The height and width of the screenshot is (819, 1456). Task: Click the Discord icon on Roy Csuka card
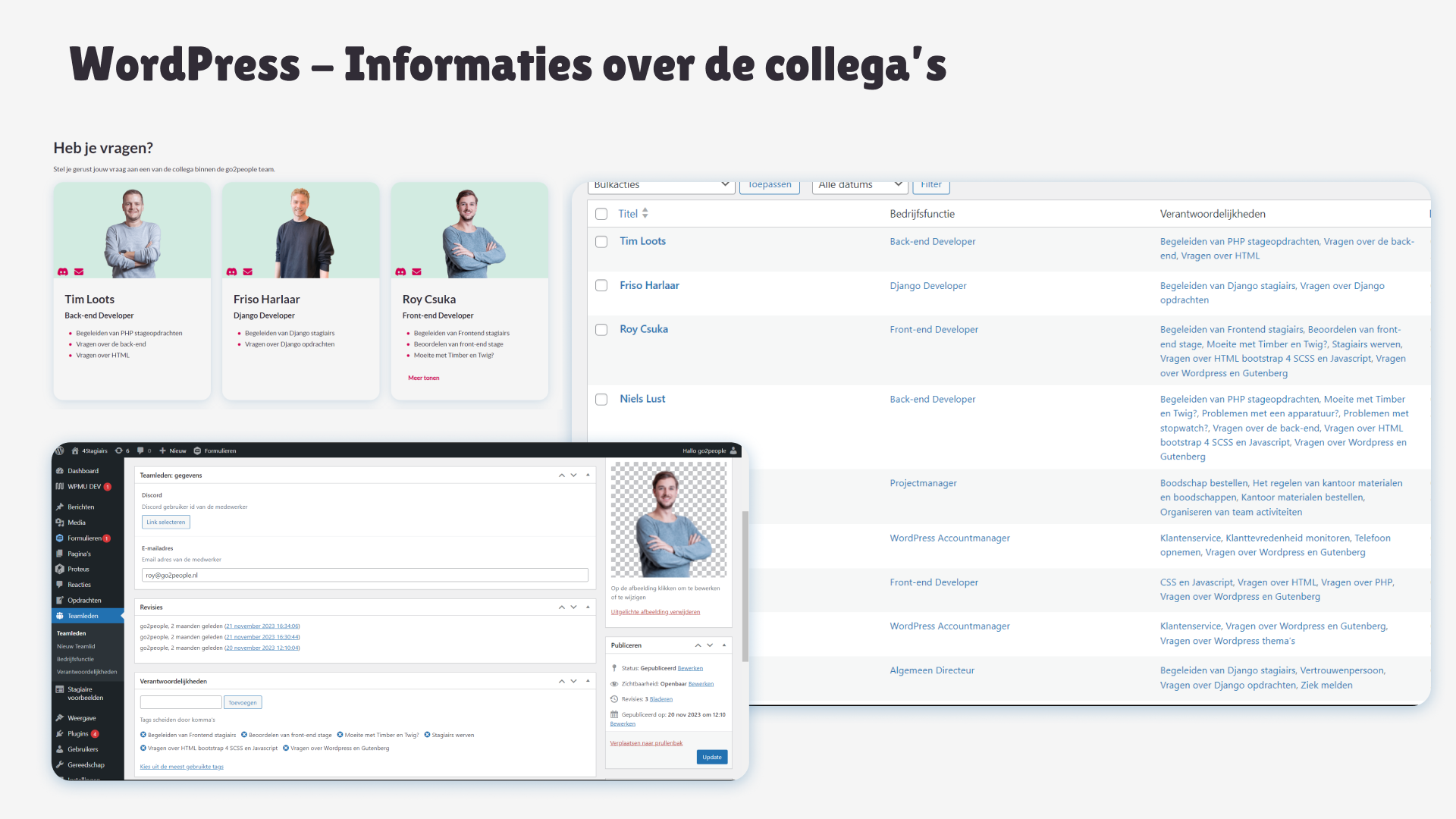tap(400, 271)
